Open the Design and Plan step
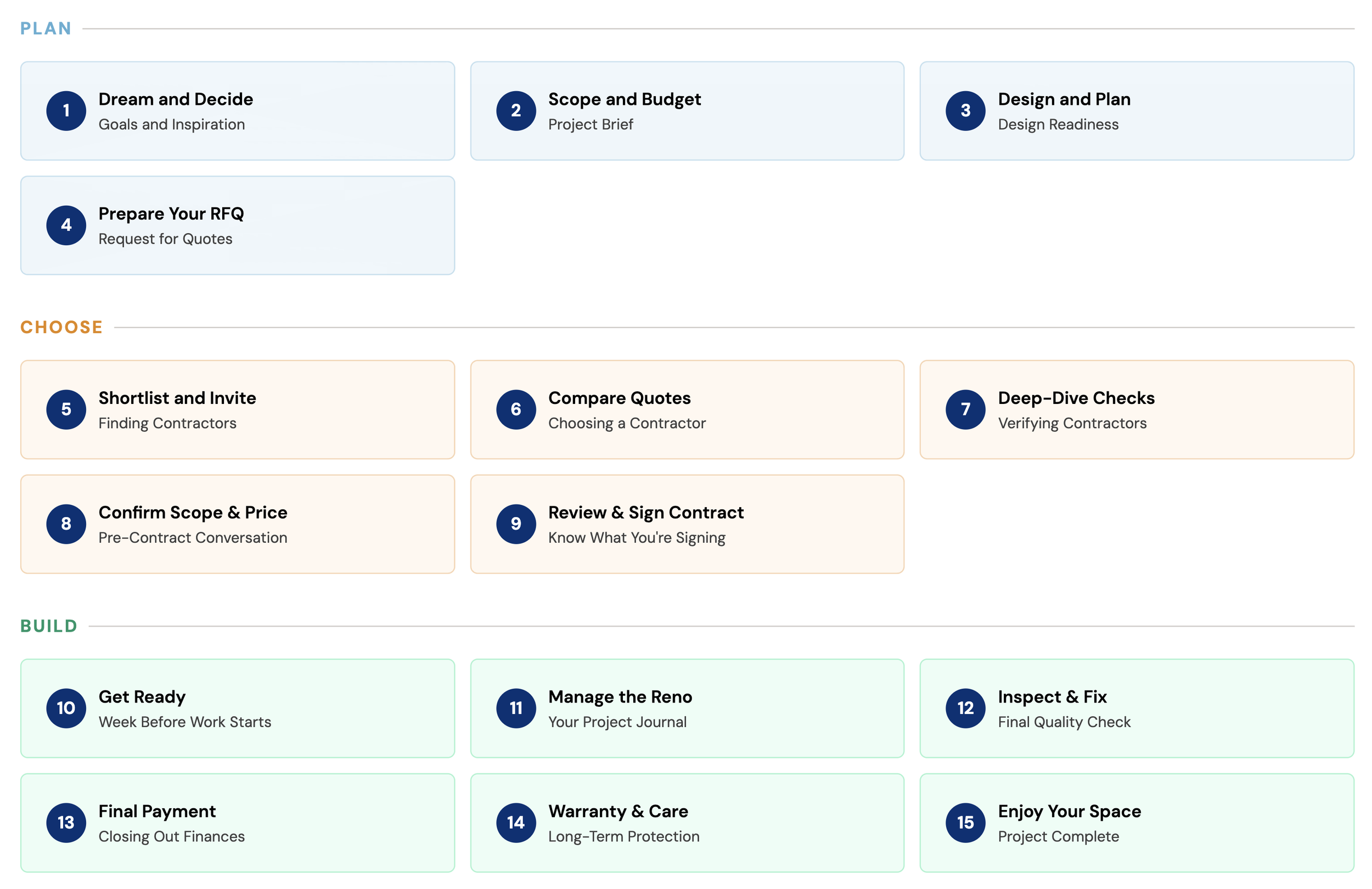This screenshot has height=889, width=1372. point(1135,111)
